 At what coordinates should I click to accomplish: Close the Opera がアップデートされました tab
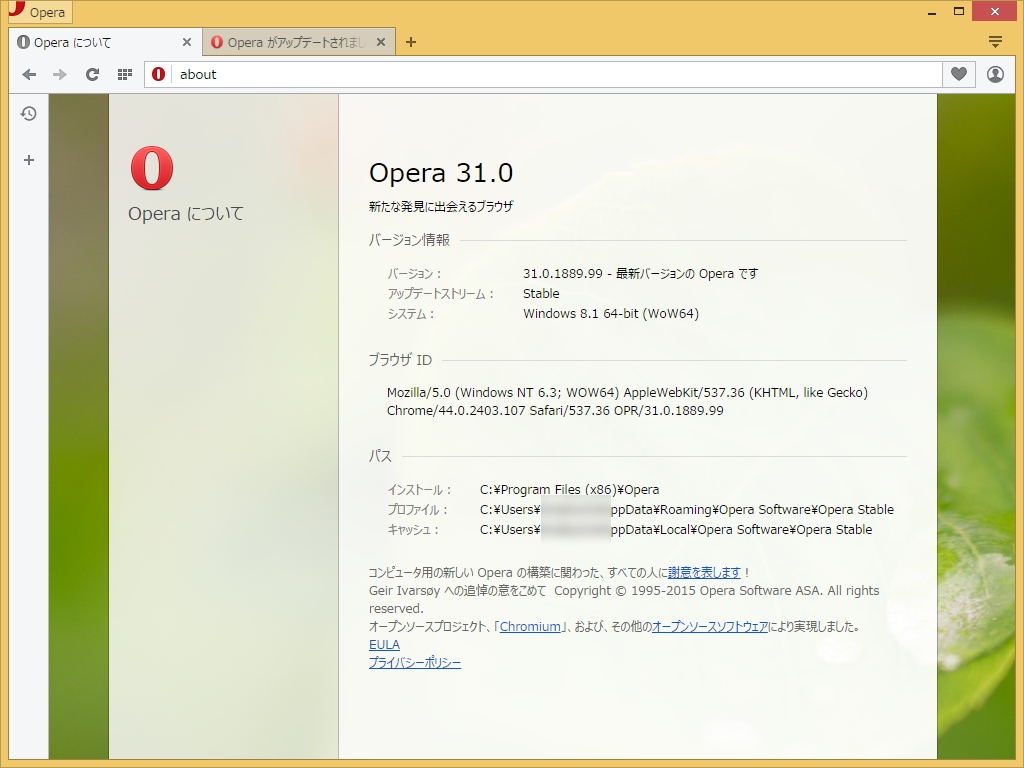pyautogui.click(x=380, y=42)
